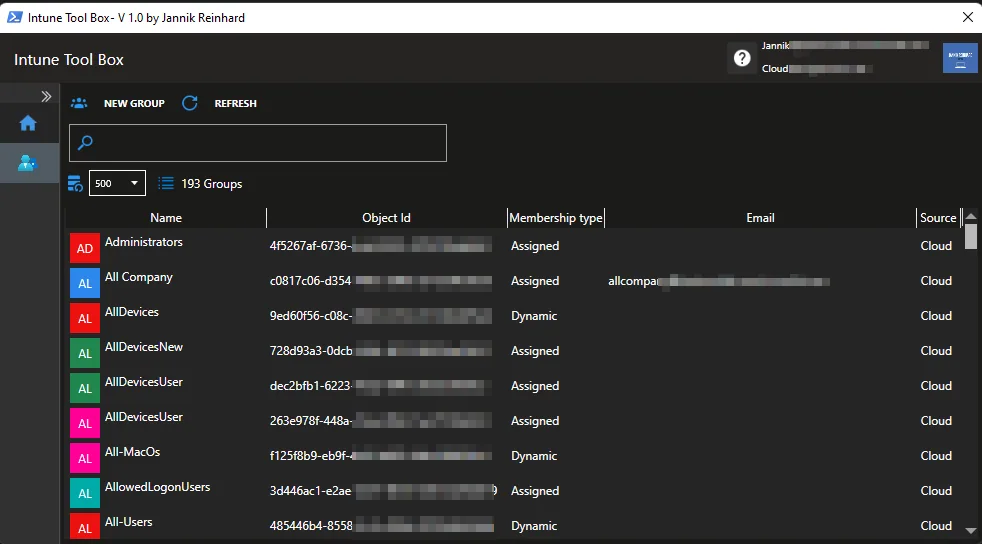The image size is (982, 544).
Task: Close the Intune Tool Box window
Action: coord(968,18)
